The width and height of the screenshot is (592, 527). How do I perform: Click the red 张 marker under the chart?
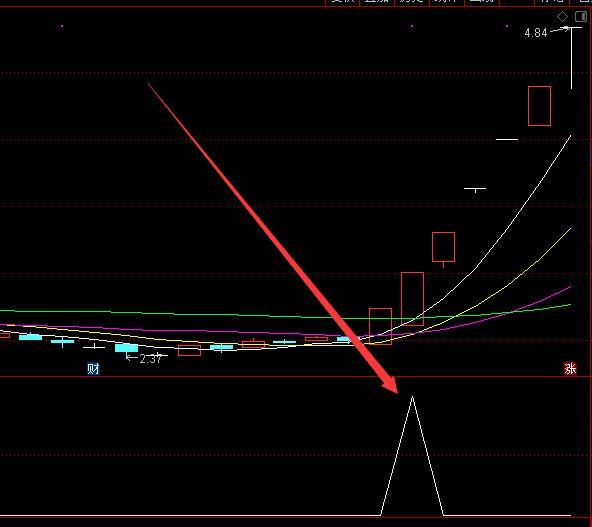(x=570, y=368)
